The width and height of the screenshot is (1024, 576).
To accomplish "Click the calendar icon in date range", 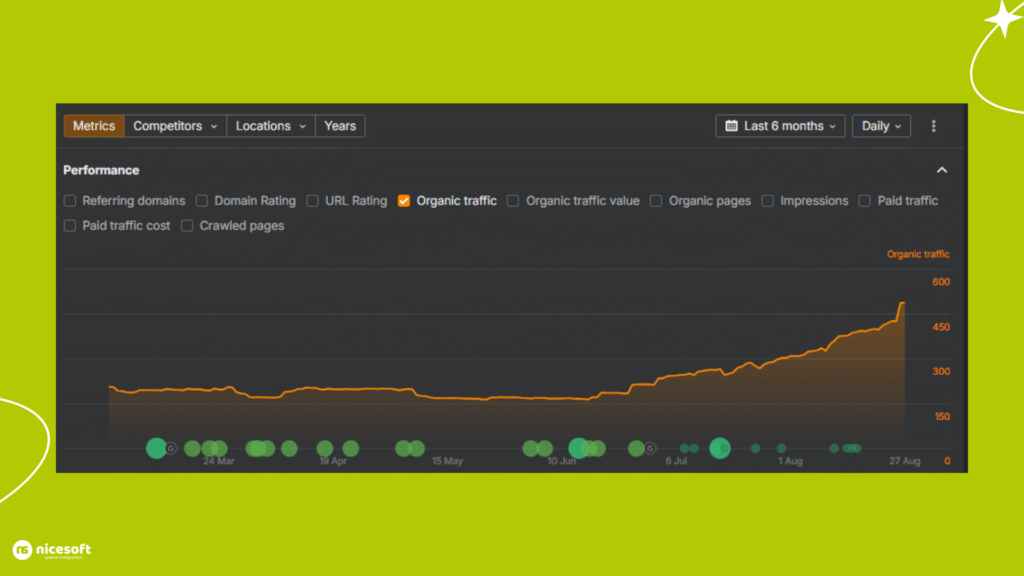I will coord(731,126).
